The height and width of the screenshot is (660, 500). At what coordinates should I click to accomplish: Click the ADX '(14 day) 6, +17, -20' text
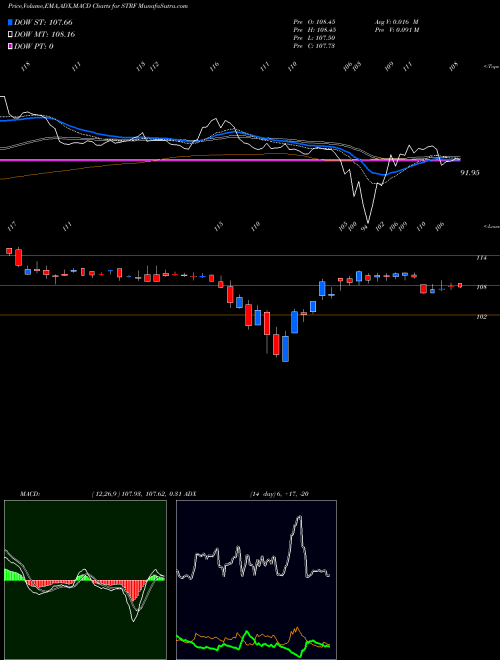tap(279, 494)
